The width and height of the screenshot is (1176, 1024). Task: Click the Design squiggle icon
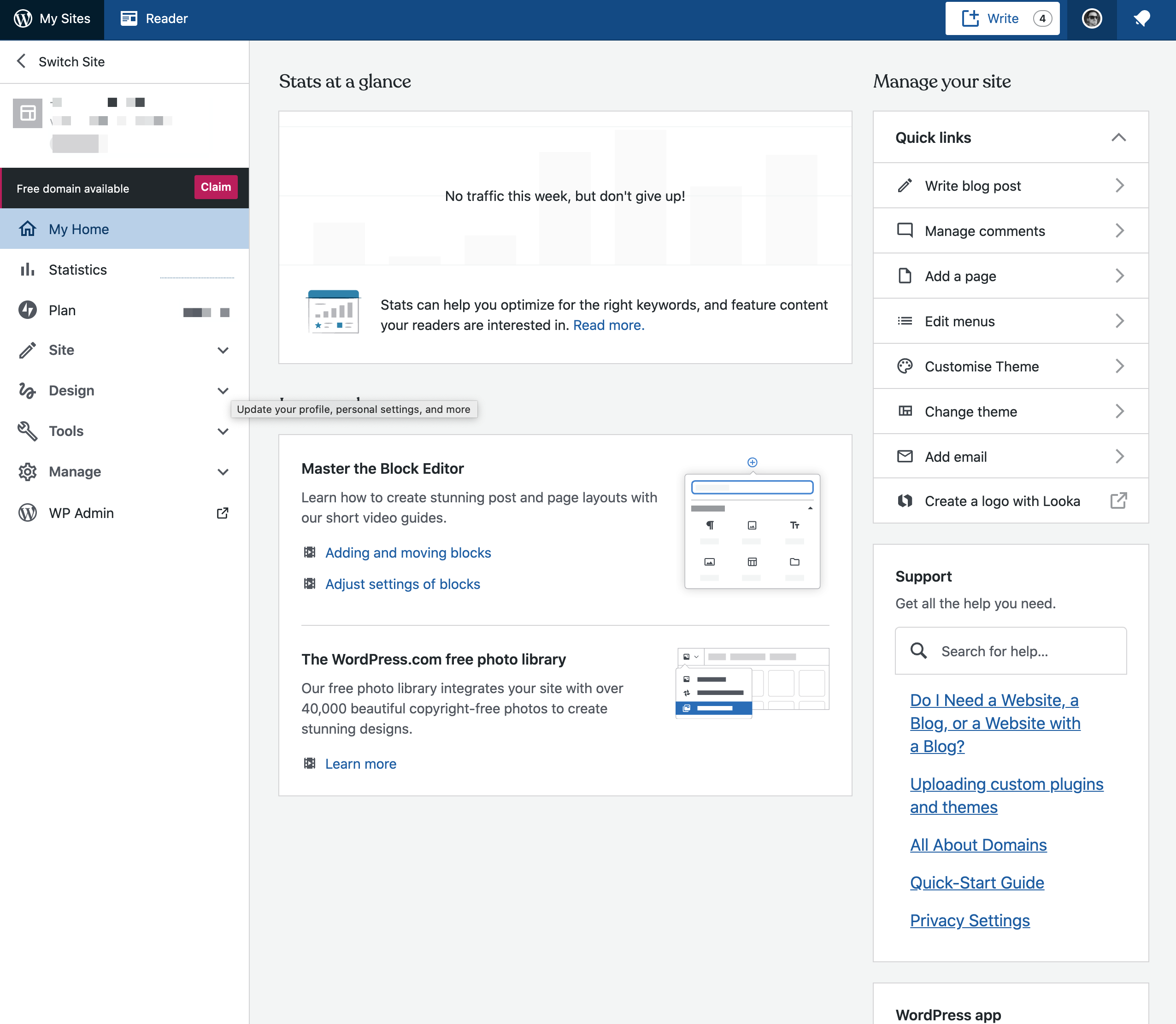[28, 390]
